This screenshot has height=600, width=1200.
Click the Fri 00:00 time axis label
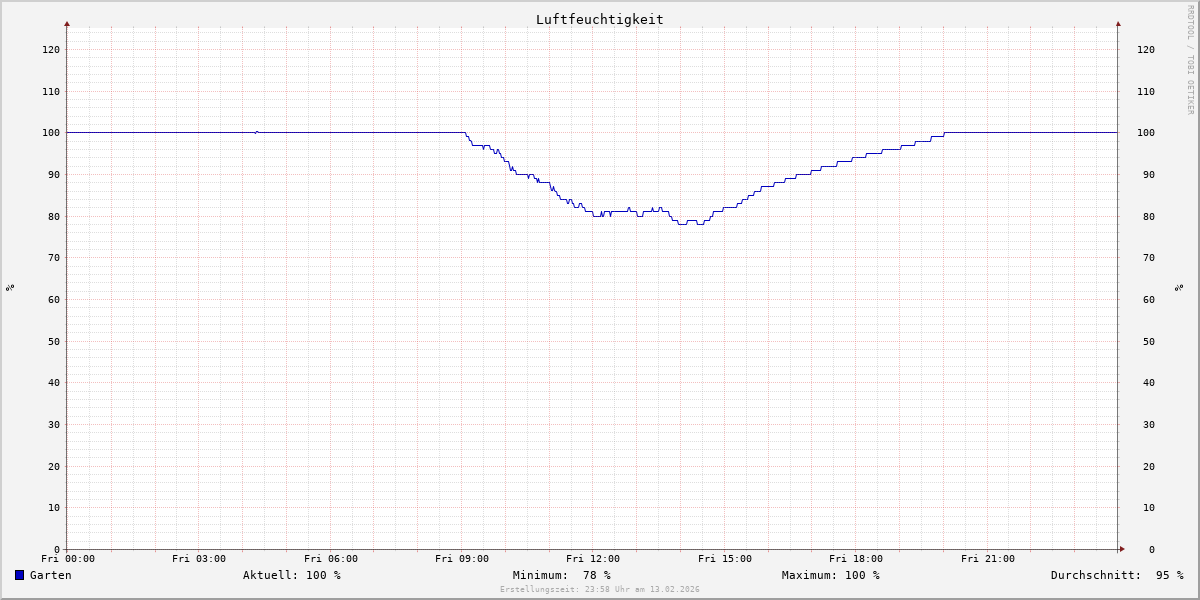click(x=68, y=559)
